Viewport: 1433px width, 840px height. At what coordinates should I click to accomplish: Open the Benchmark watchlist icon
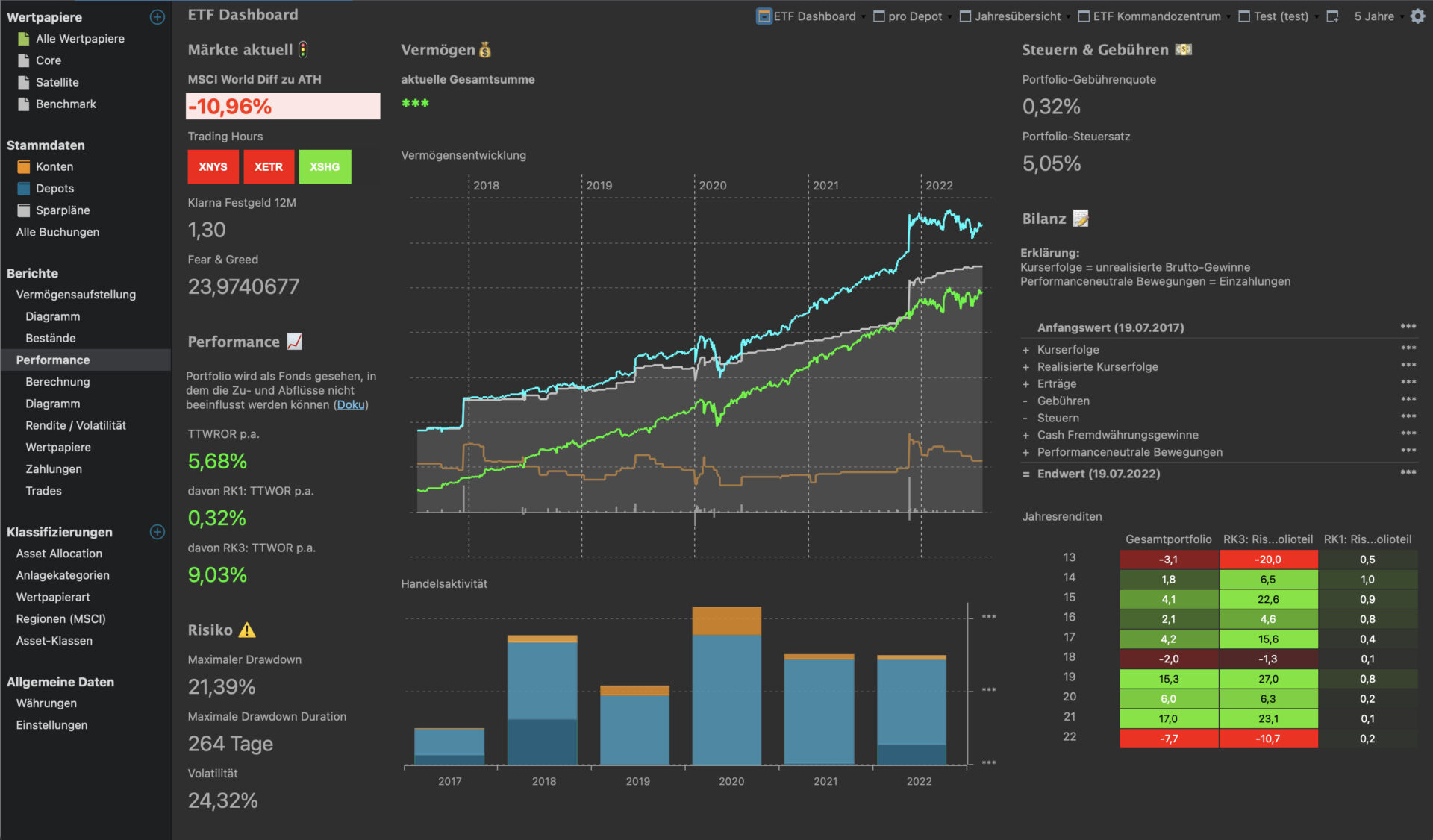pyautogui.click(x=24, y=104)
